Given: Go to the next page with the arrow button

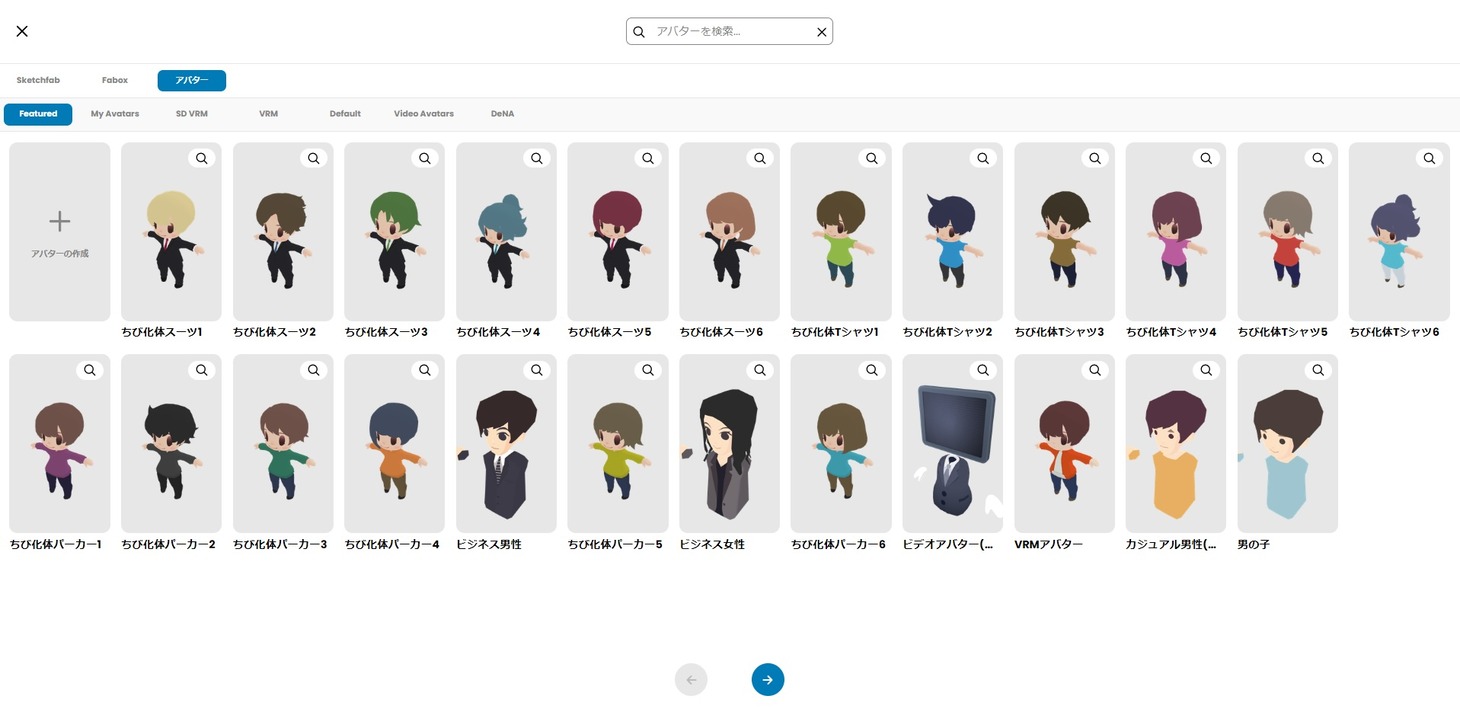Looking at the screenshot, I should click(767, 680).
